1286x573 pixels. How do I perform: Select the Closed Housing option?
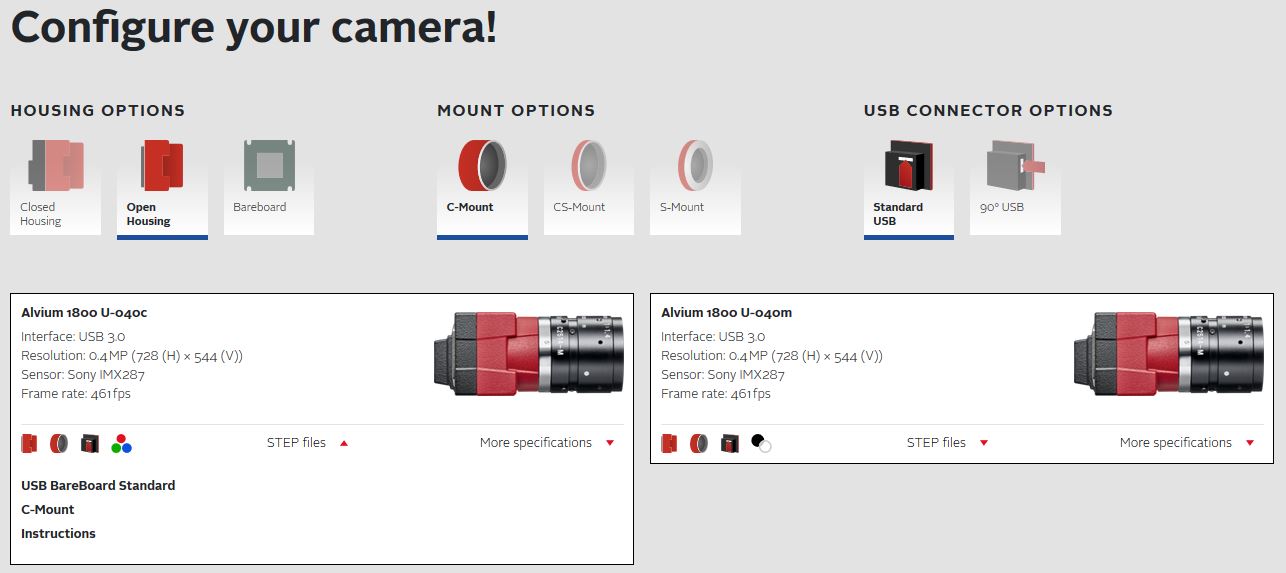[x=55, y=186]
